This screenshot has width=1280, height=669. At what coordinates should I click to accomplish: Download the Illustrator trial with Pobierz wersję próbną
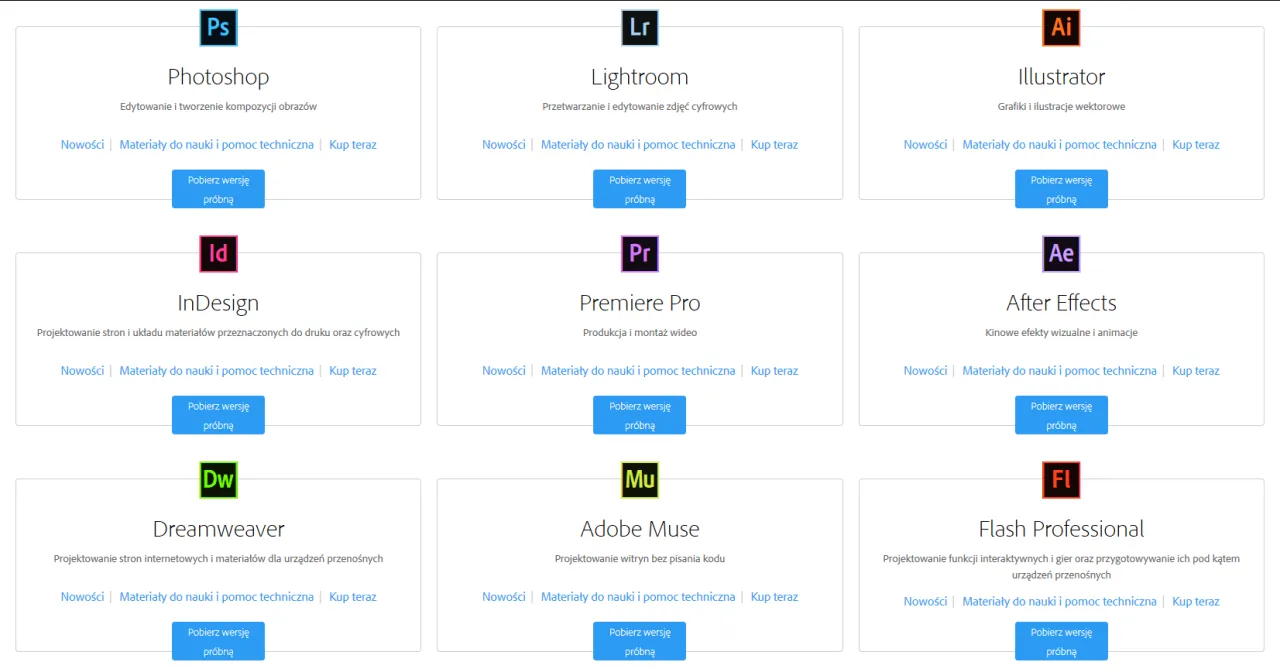1061,189
